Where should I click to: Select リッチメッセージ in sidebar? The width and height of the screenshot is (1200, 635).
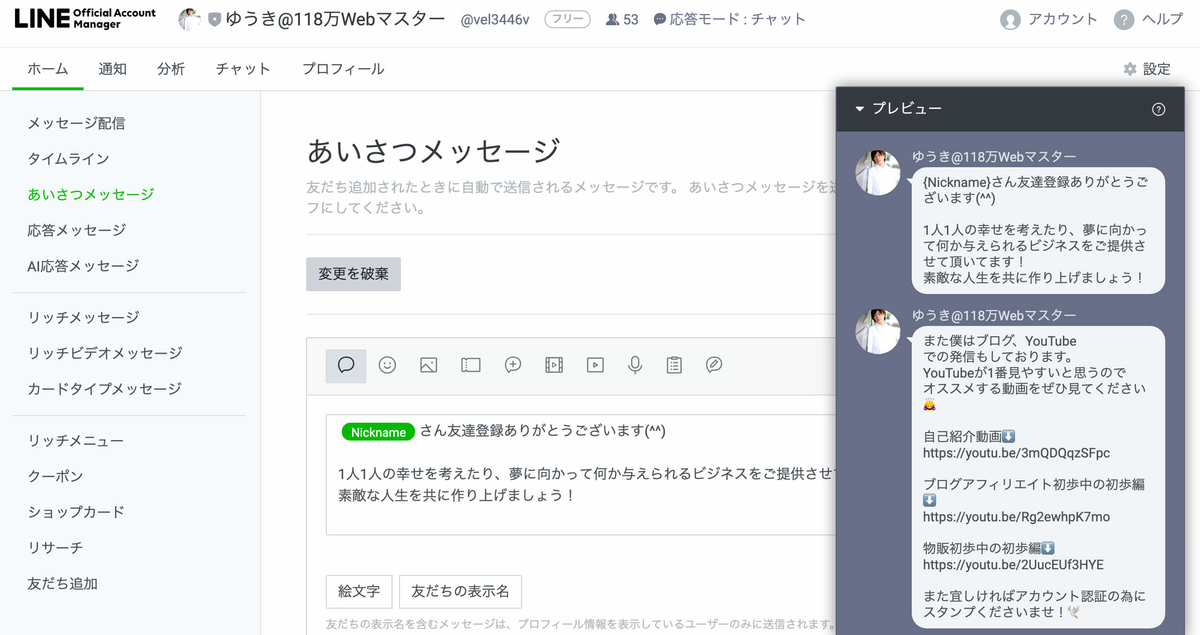[83, 317]
